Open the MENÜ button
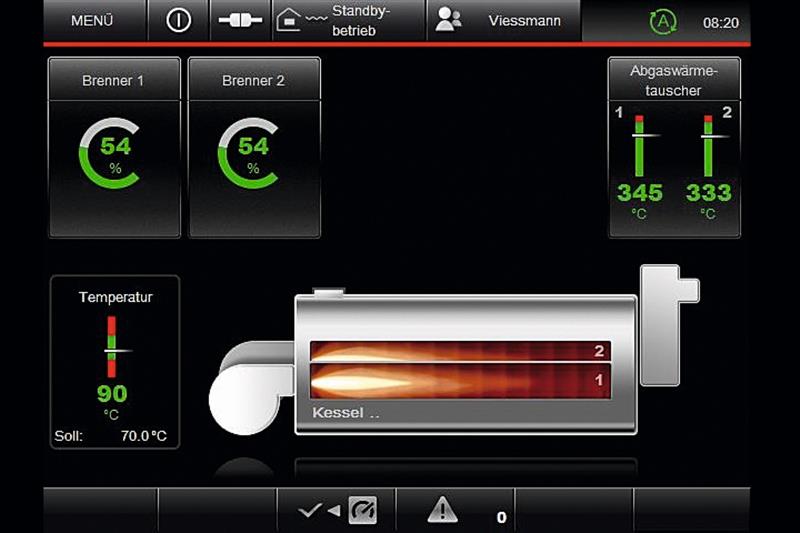The image size is (800, 533). (x=92, y=21)
